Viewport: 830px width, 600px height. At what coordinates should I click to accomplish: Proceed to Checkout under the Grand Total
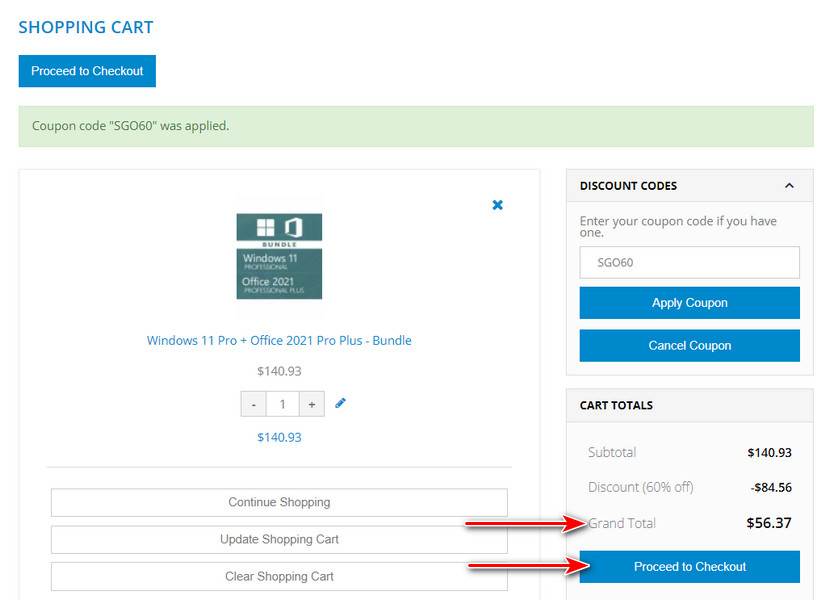689,567
